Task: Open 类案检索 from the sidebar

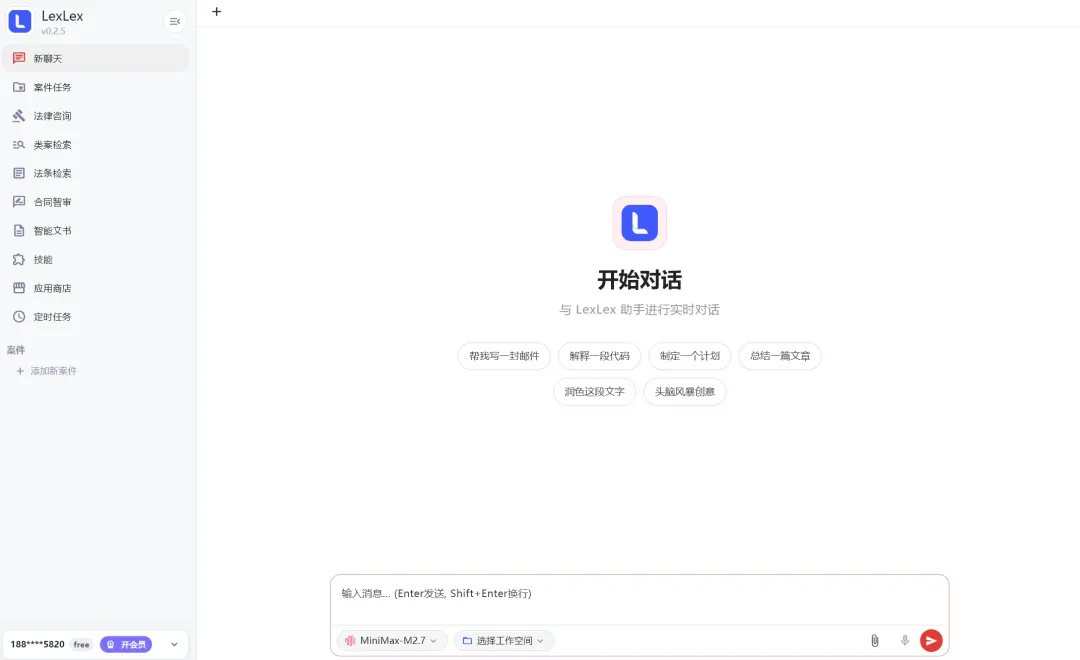Action: 96,145
